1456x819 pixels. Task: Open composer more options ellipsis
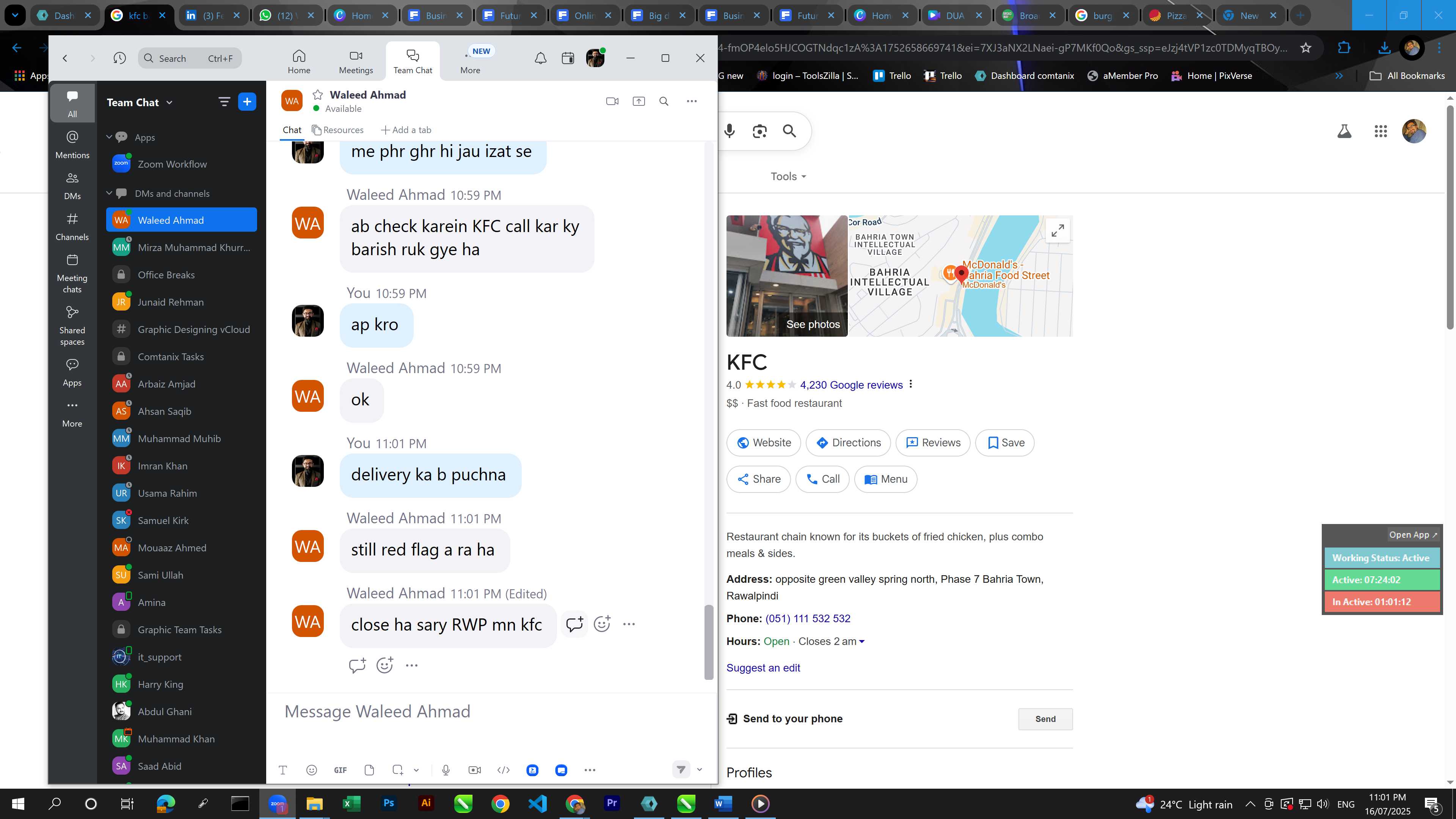click(x=590, y=770)
